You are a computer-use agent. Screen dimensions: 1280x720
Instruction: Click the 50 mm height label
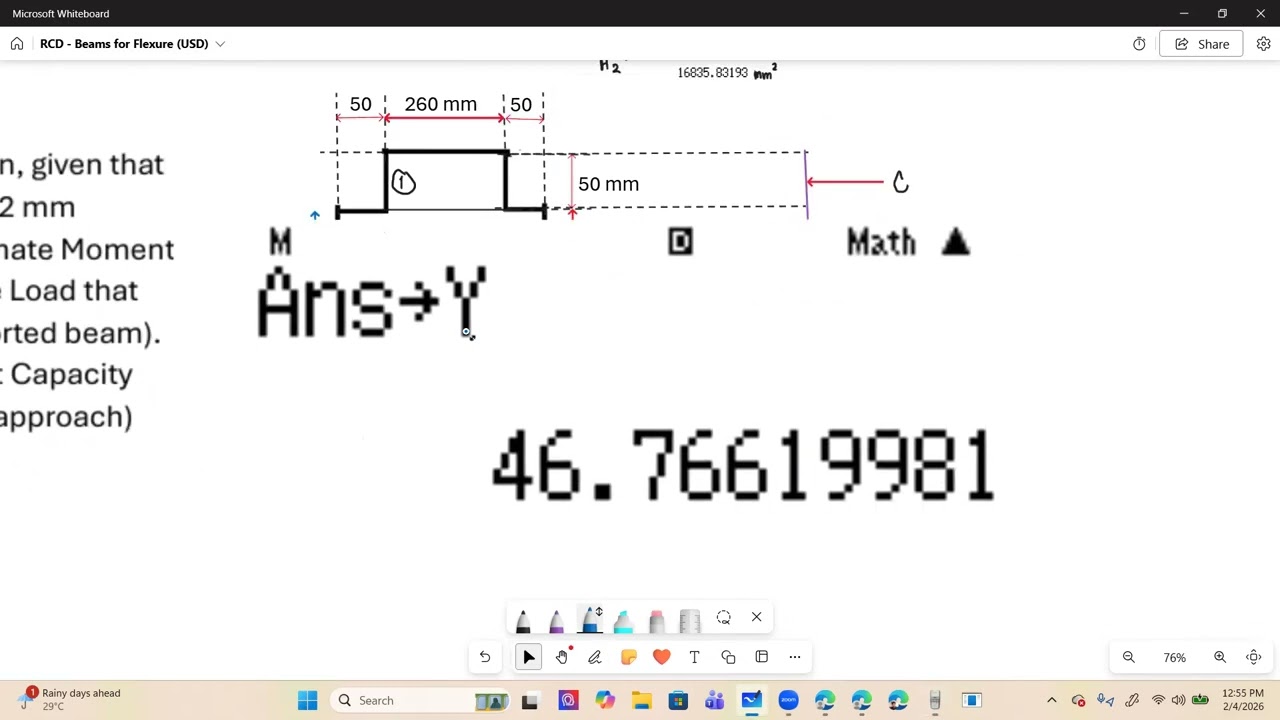pyautogui.click(x=608, y=184)
